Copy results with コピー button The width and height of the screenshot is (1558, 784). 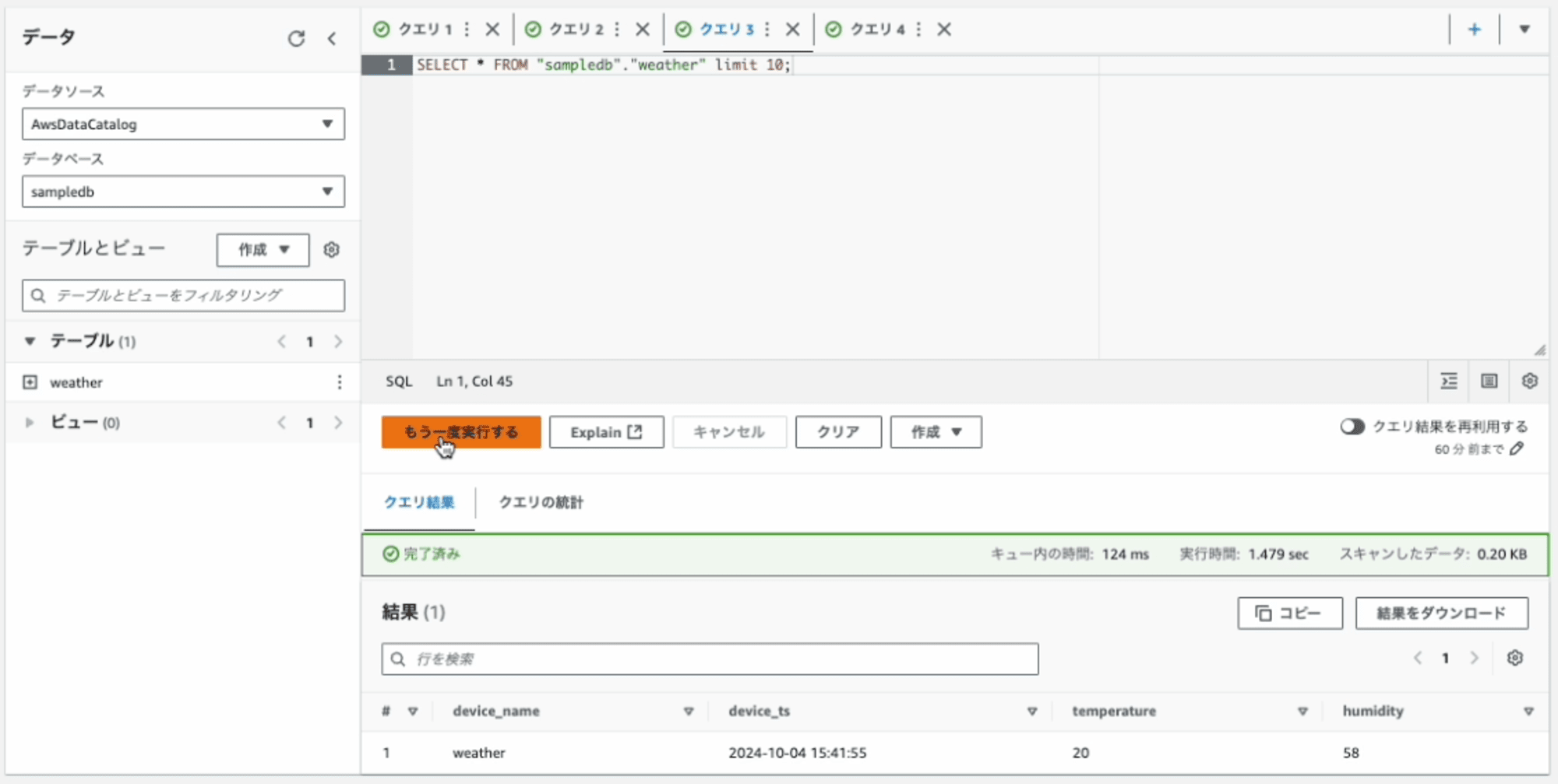pyautogui.click(x=1290, y=613)
